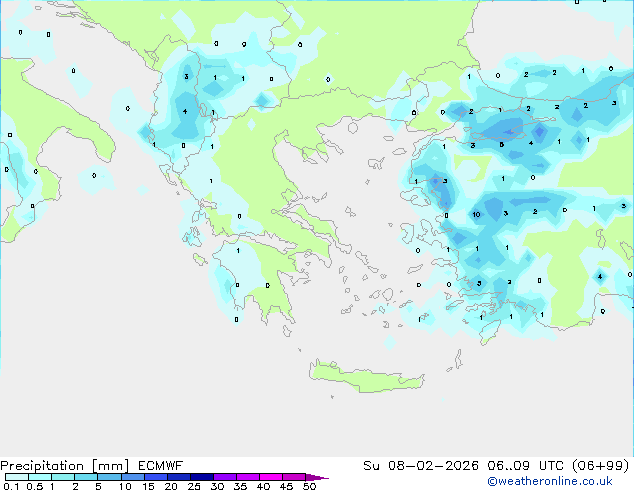Click the '35' legend scale label
The image size is (634, 490).
tap(240, 486)
